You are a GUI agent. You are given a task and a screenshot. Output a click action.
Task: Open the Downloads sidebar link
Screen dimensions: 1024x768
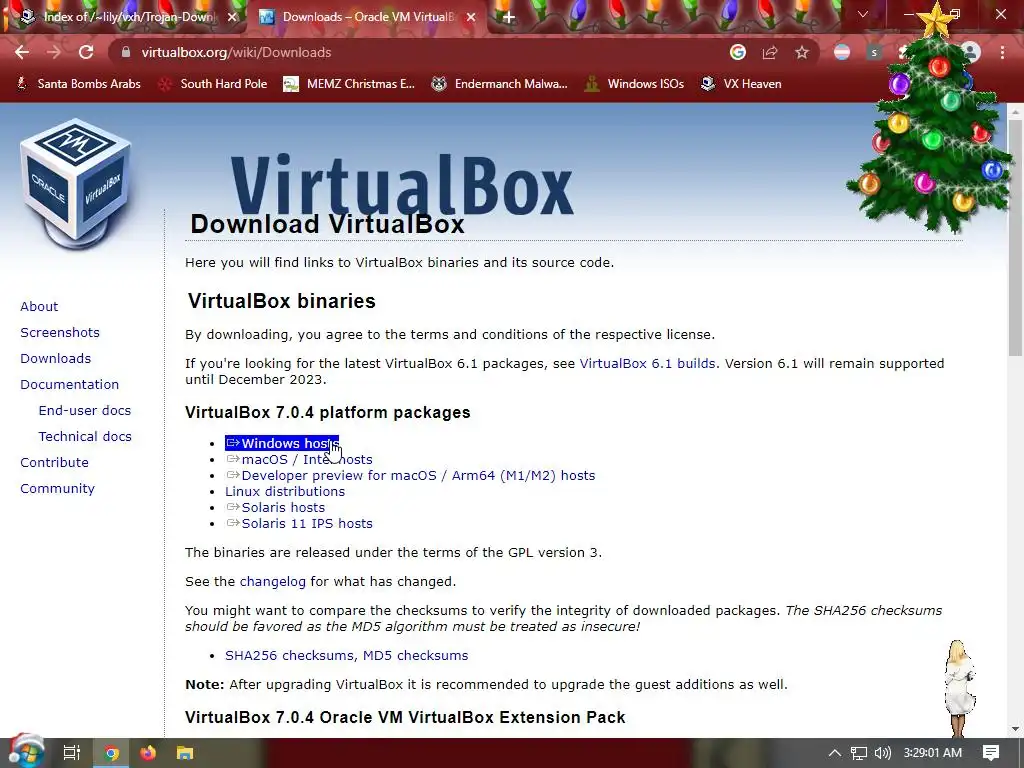(56, 359)
